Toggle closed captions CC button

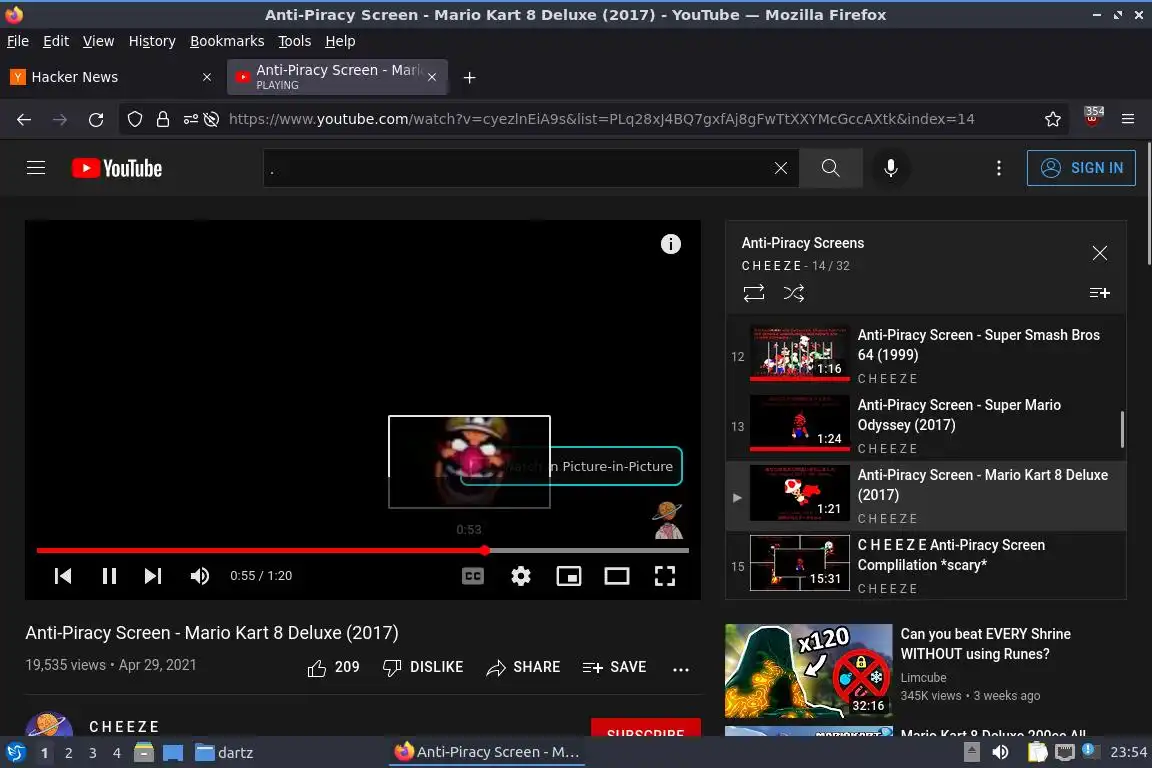pyautogui.click(x=473, y=576)
